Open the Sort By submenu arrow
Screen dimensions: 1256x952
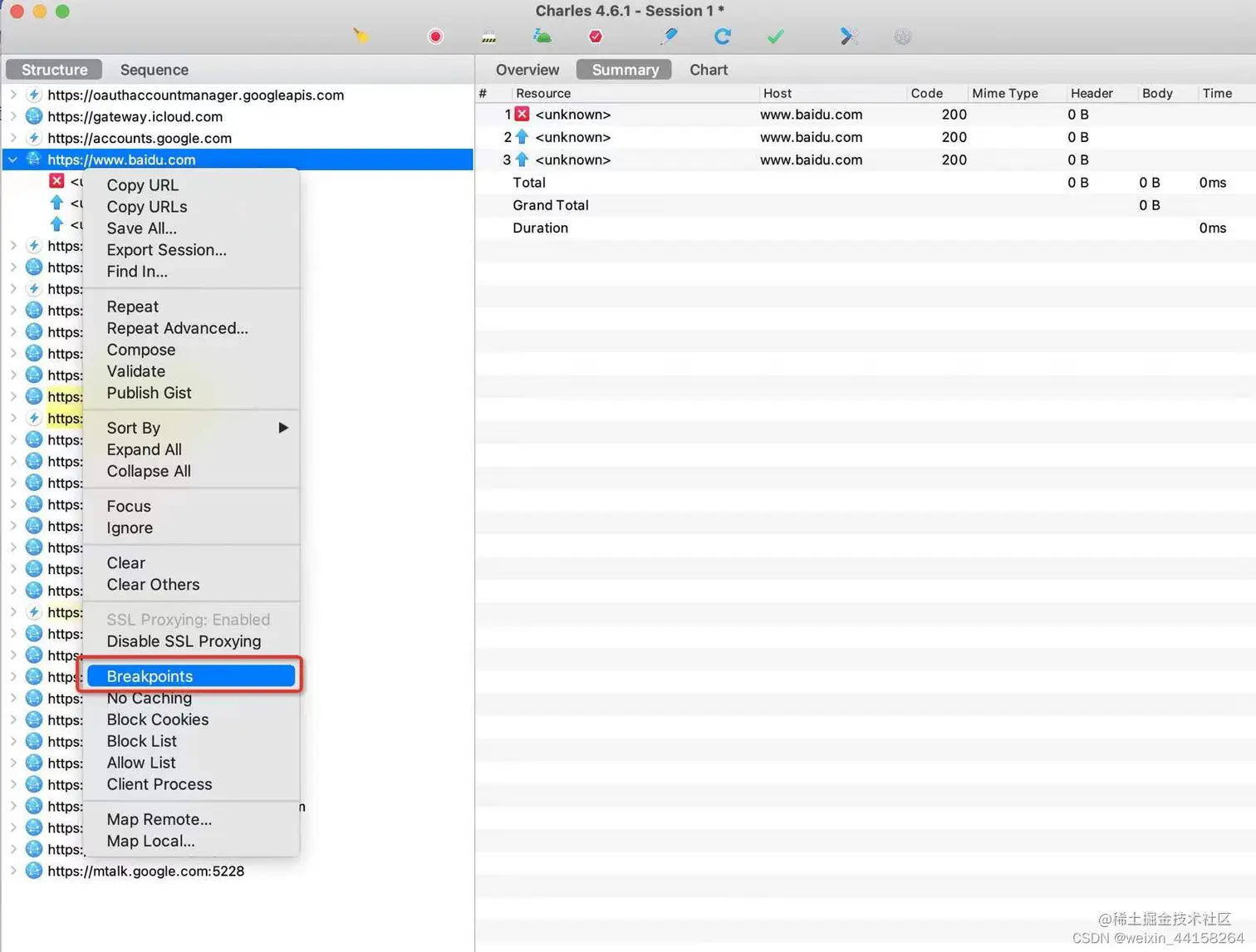283,428
